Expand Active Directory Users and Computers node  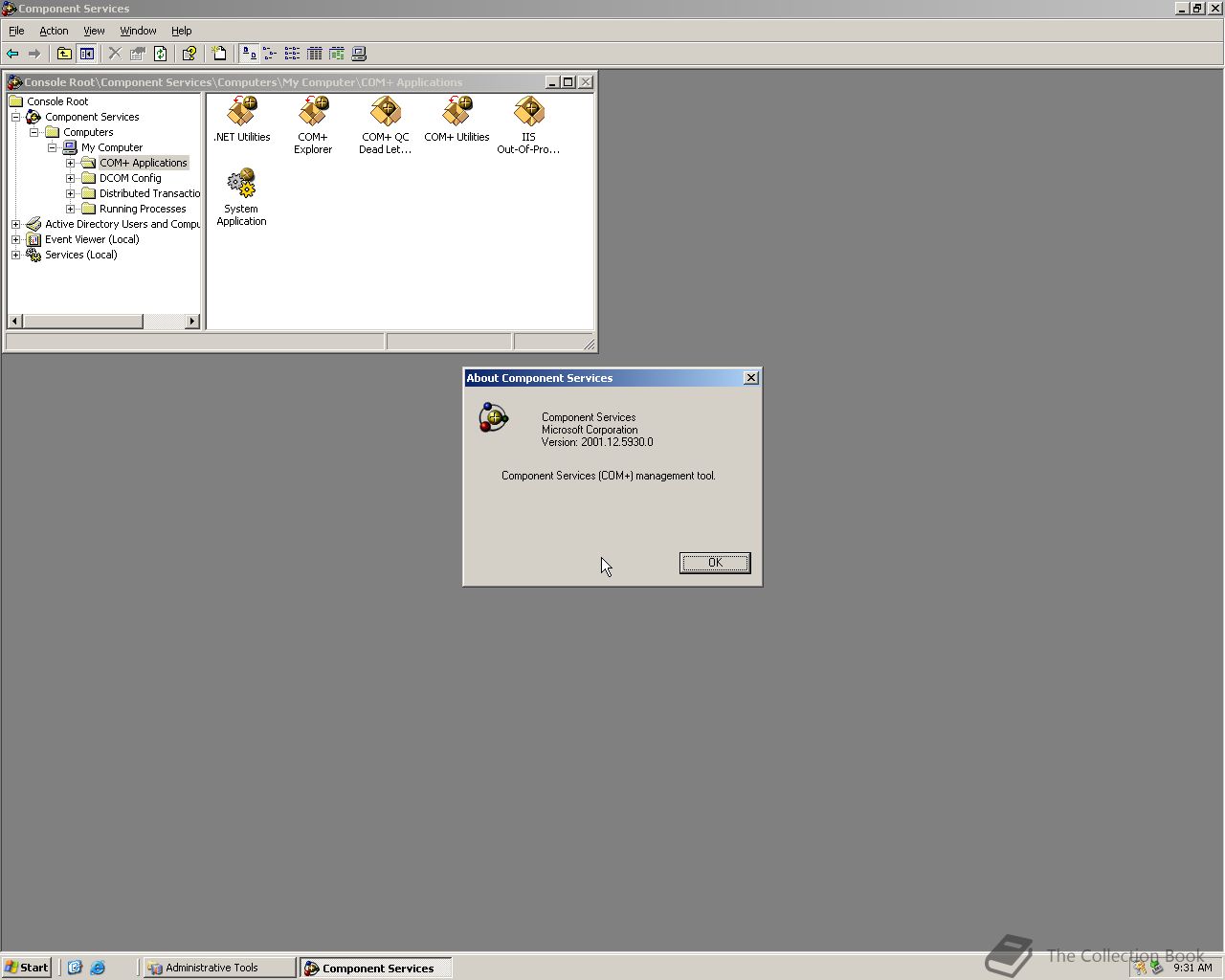[15, 224]
